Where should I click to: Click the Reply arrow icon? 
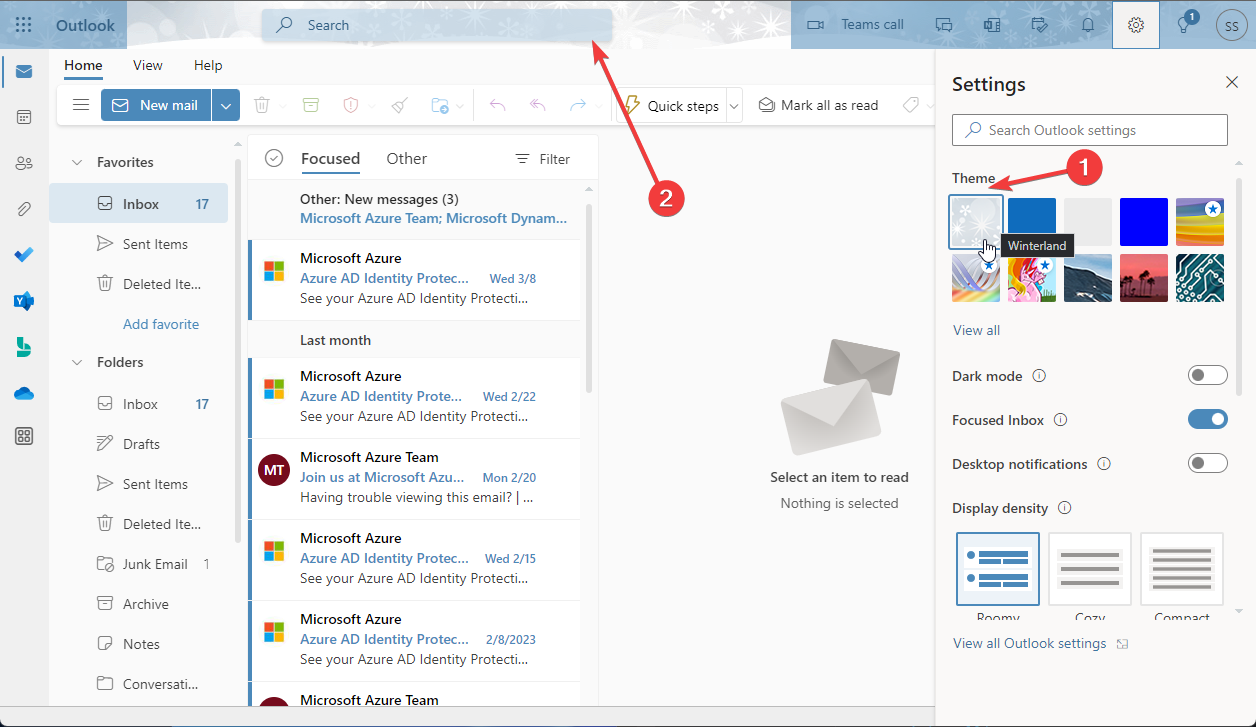[x=498, y=105]
